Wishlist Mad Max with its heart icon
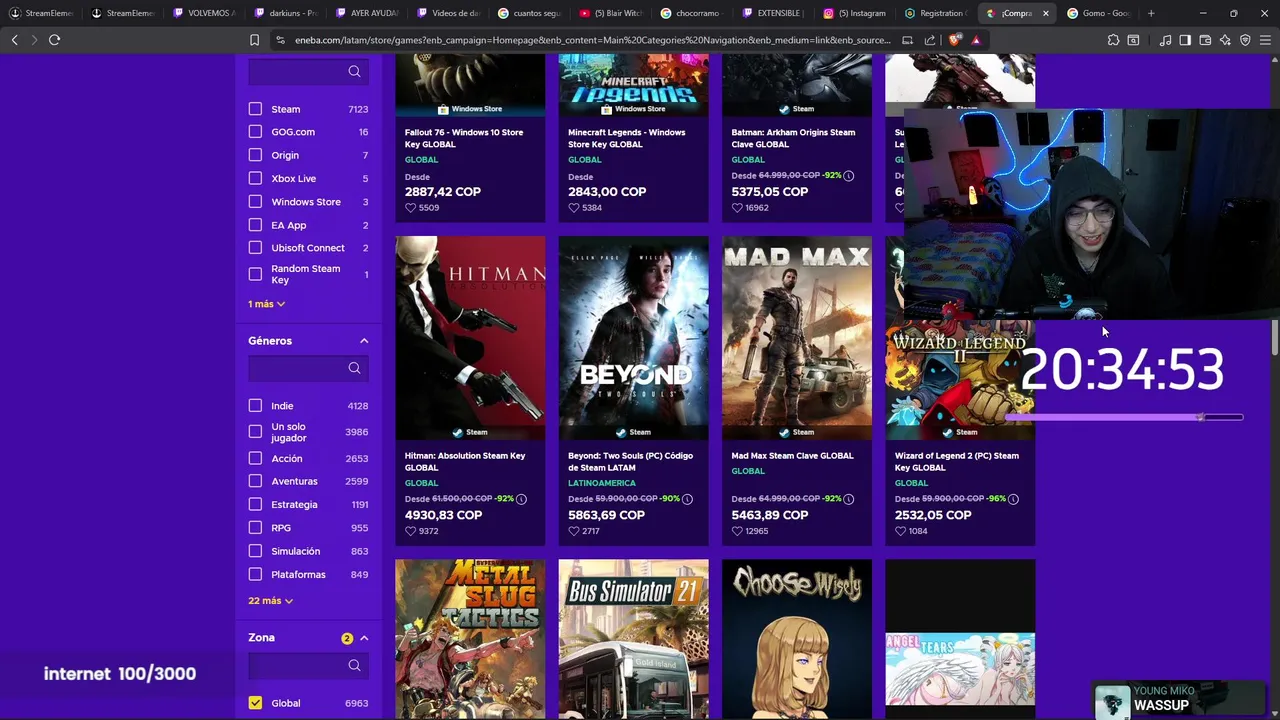The width and height of the screenshot is (1280, 720). (737, 531)
